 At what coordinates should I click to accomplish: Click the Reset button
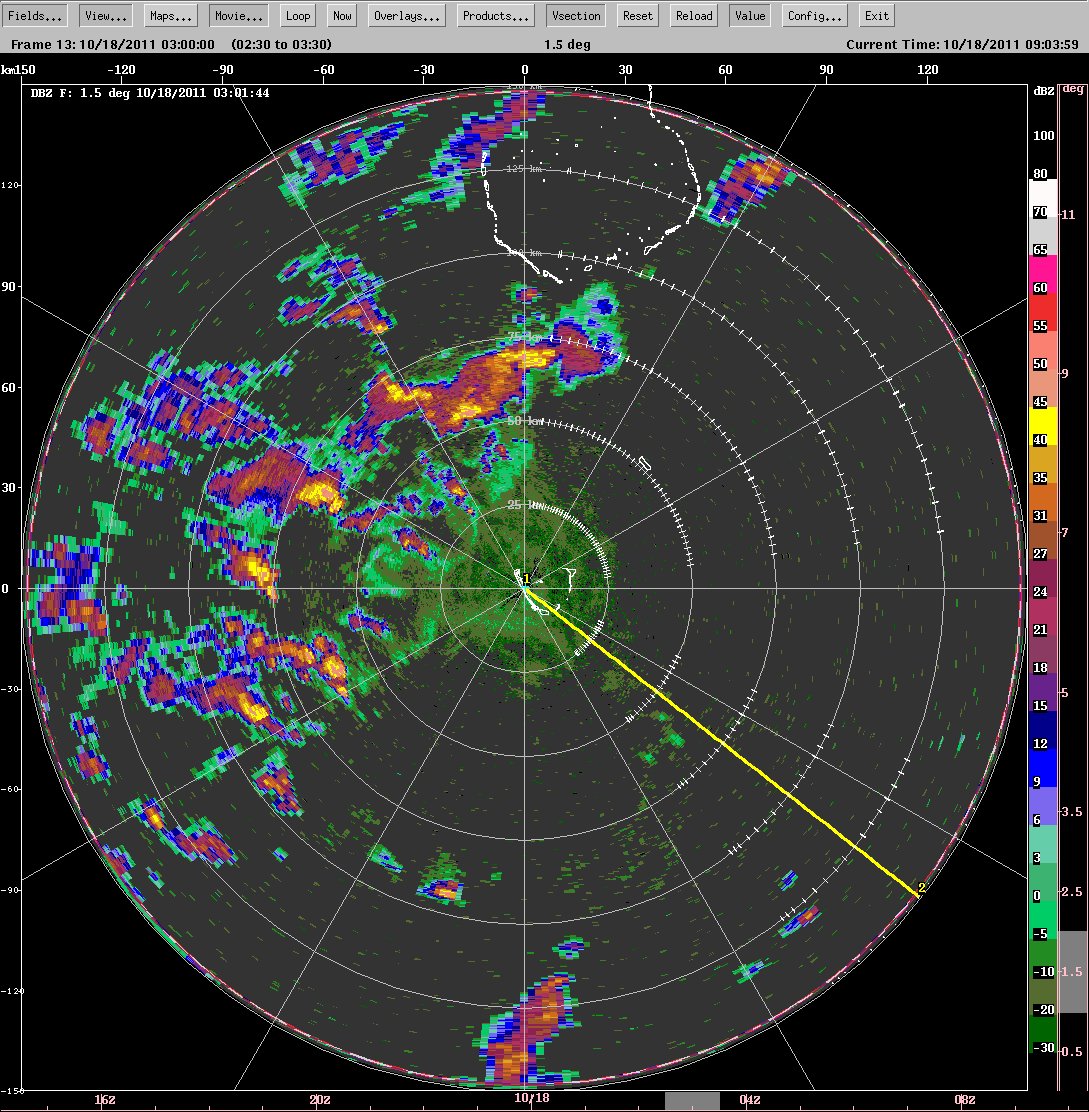[x=637, y=16]
